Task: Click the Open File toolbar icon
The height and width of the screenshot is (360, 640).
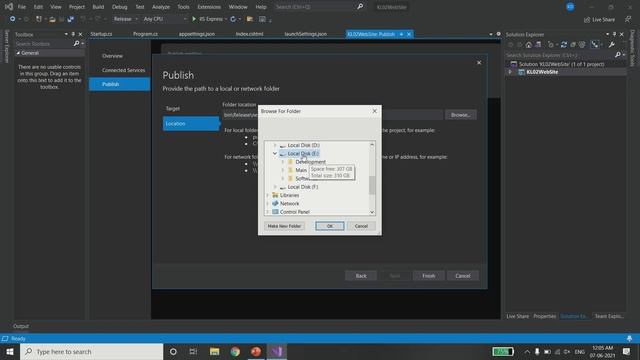Action: click(52, 19)
